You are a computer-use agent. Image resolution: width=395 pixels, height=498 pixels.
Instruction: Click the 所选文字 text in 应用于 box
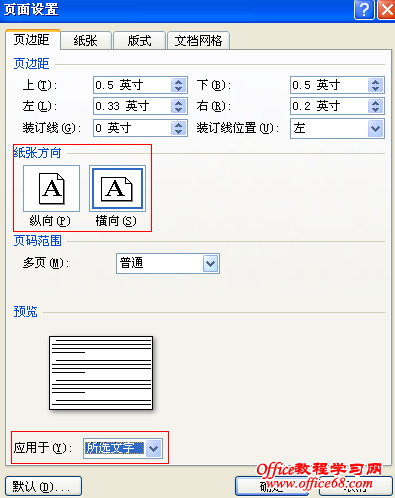tap(110, 448)
